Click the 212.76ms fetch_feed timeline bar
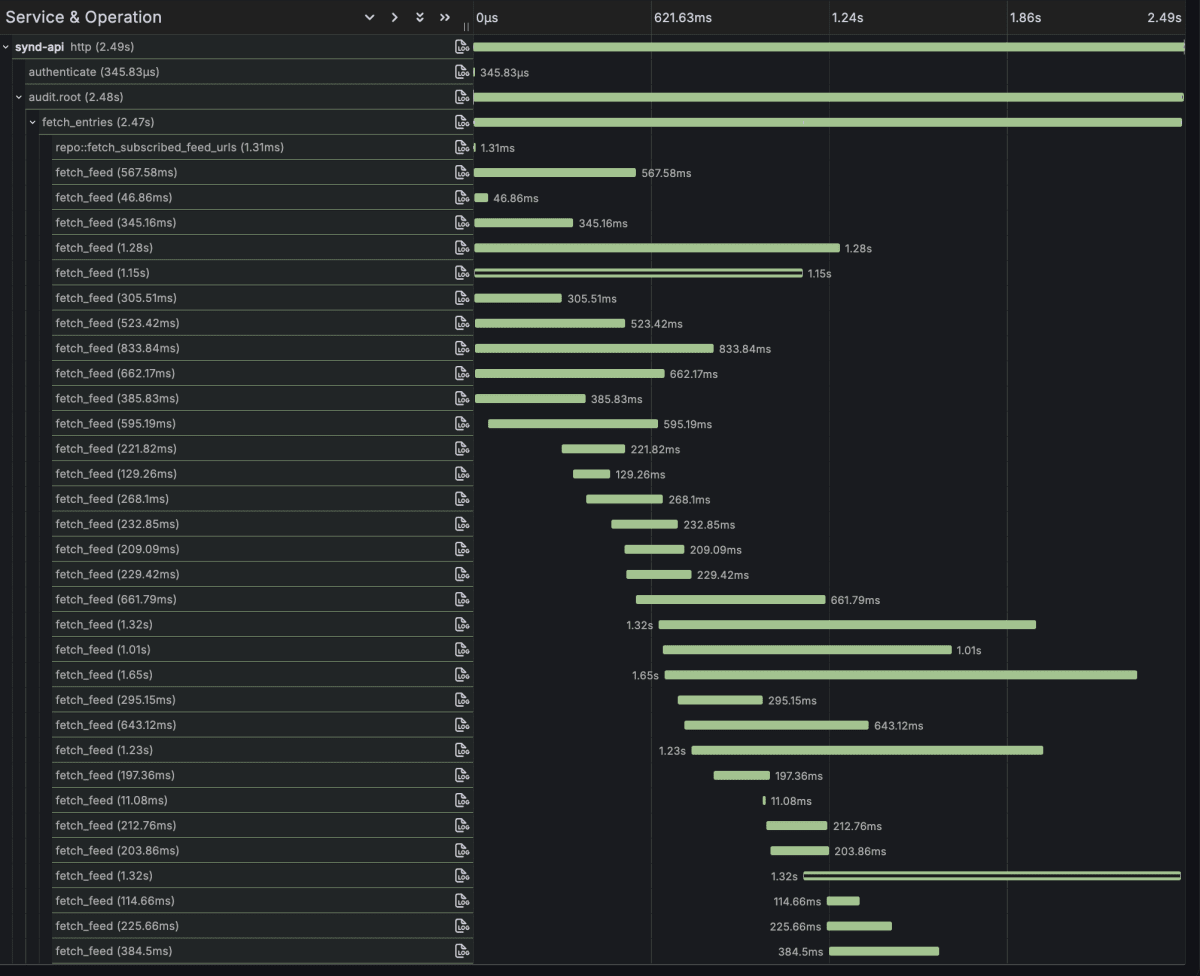1200x976 pixels. coord(797,826)
